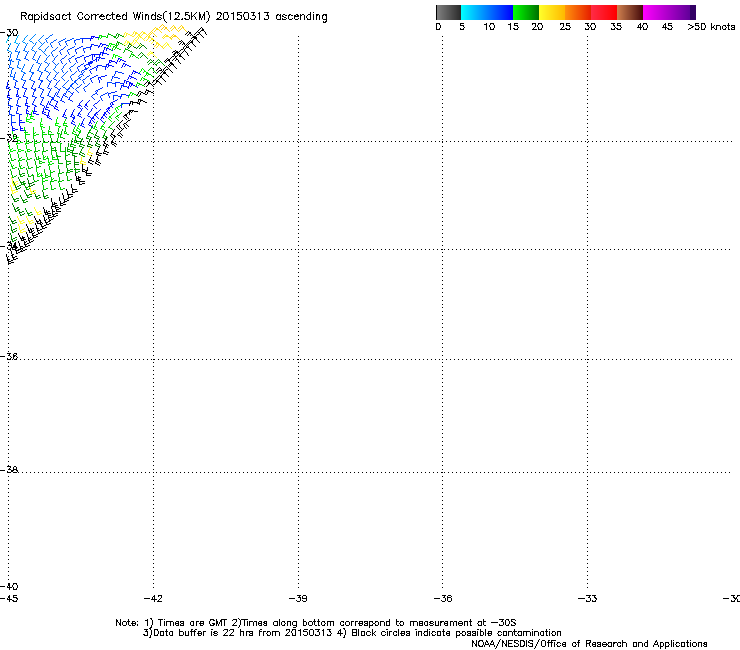The image size is (740, 650).
Task: Click the cyan-blue 5-15 knots color segment
Action: (487, 12)
